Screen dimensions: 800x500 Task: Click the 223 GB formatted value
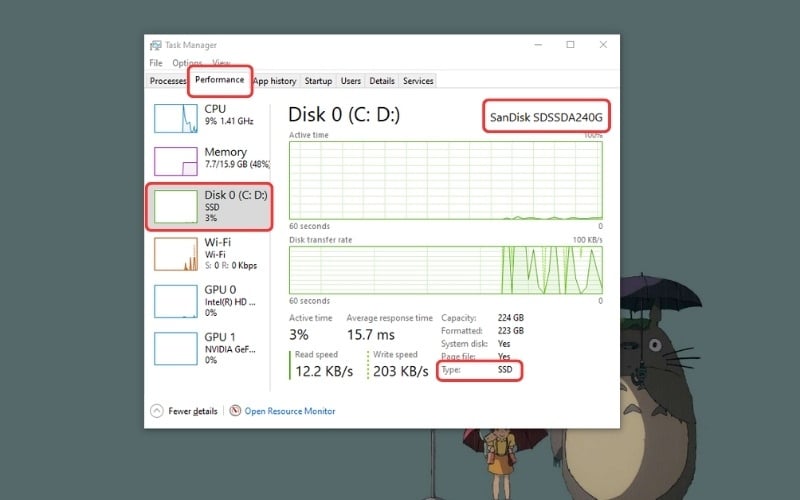tap(511, 331)
